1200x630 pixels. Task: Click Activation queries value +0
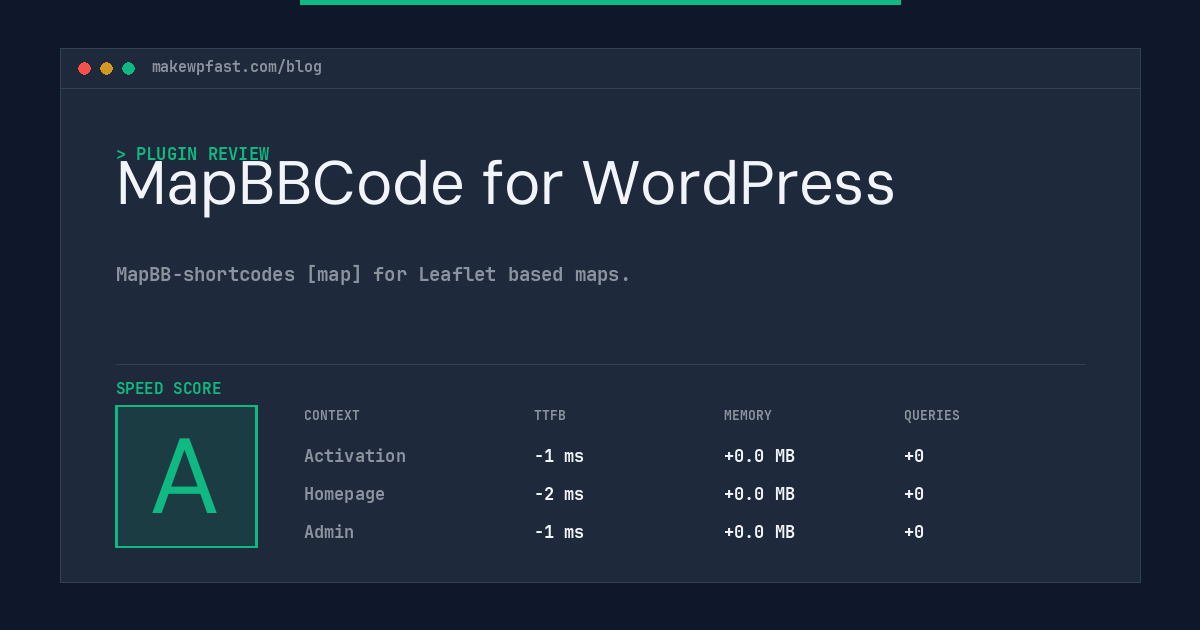914,456
